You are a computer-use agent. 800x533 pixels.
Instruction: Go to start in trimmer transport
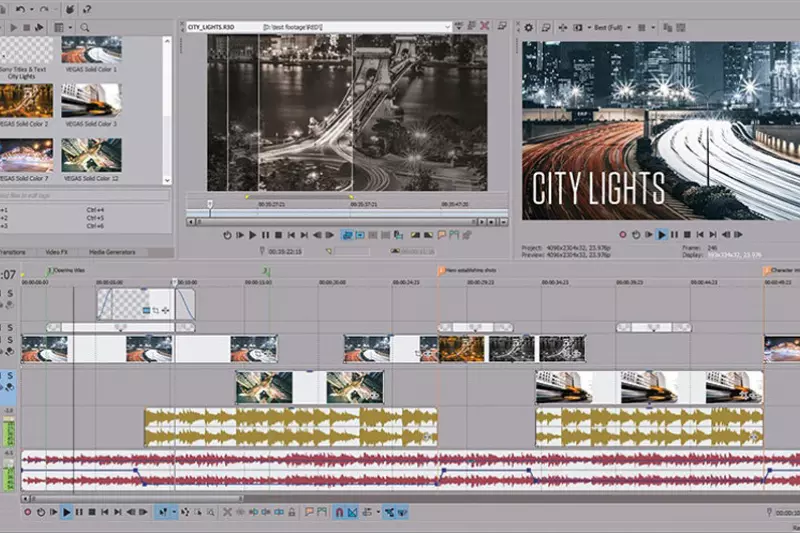(291, 235)
